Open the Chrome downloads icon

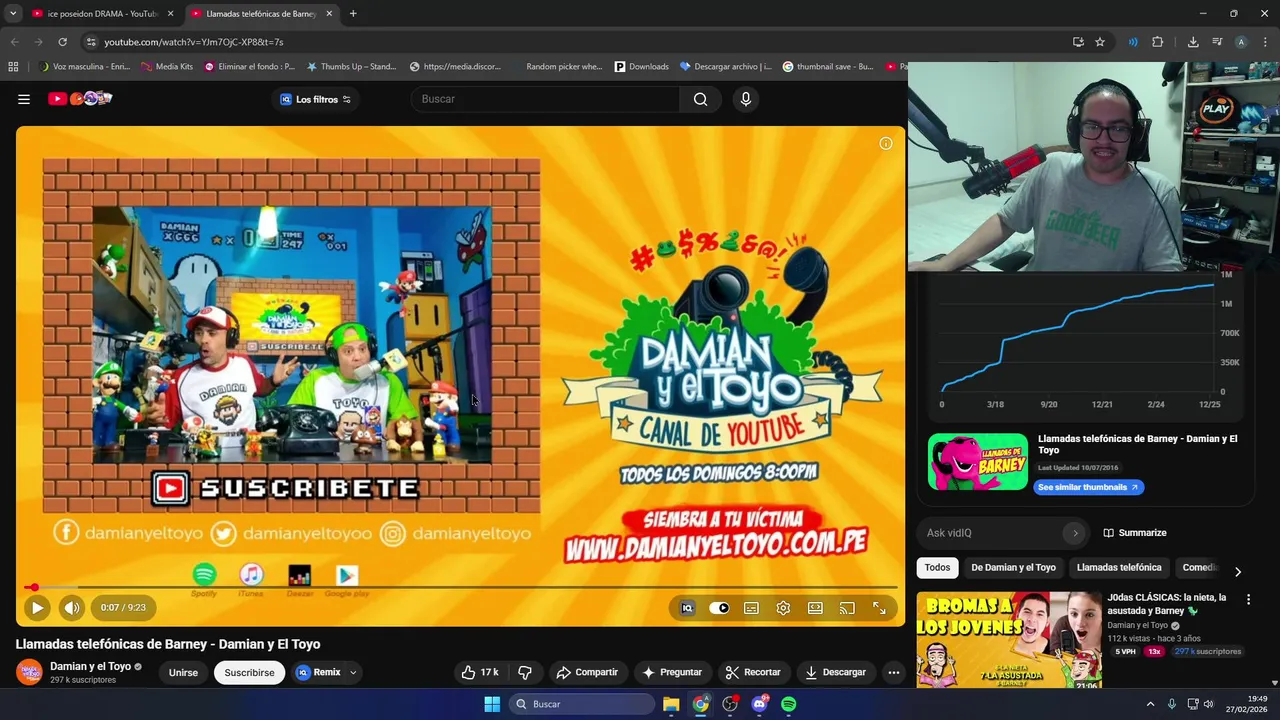1193,42
